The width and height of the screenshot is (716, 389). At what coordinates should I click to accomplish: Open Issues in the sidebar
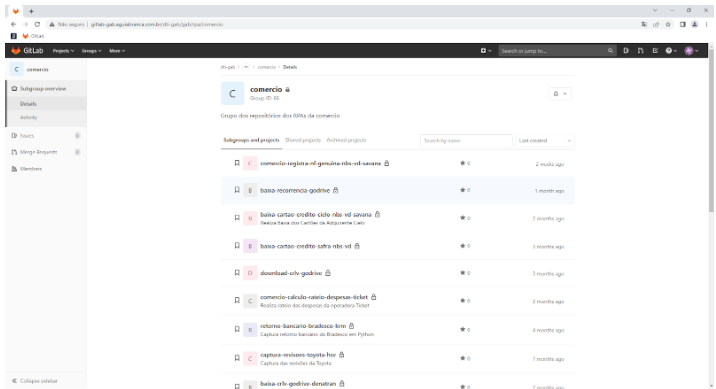pyautogui.click(x=27, y=136)
